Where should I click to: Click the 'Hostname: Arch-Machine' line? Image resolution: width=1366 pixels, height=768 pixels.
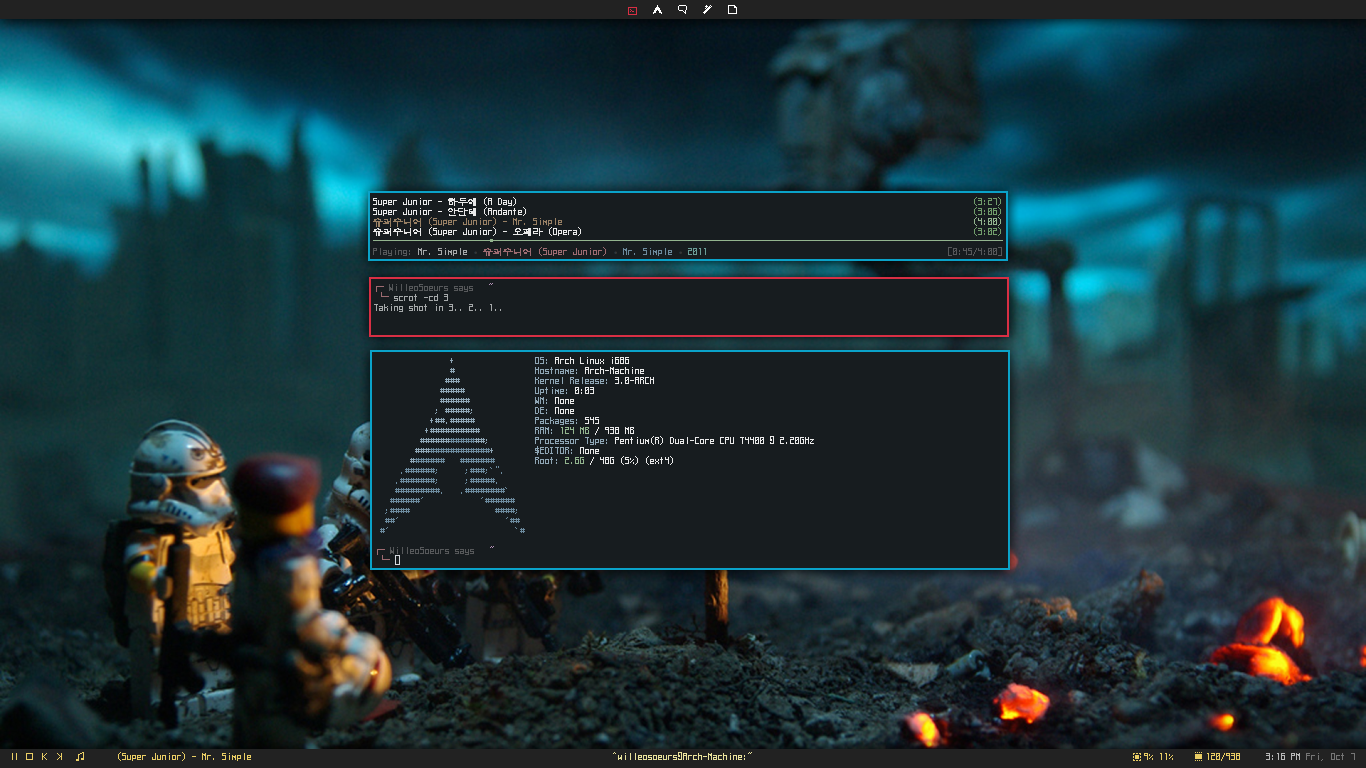590,371
